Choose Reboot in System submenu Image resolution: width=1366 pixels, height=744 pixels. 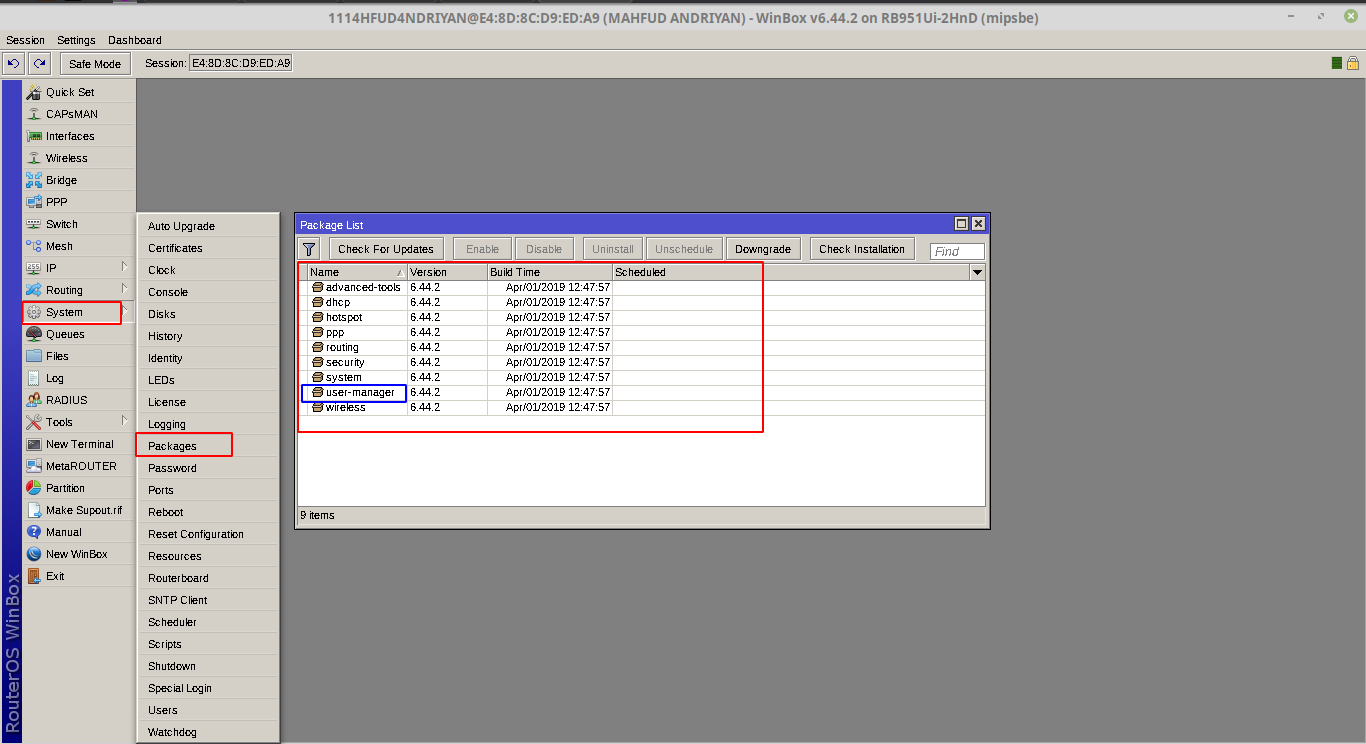click(x=208, y=512)
